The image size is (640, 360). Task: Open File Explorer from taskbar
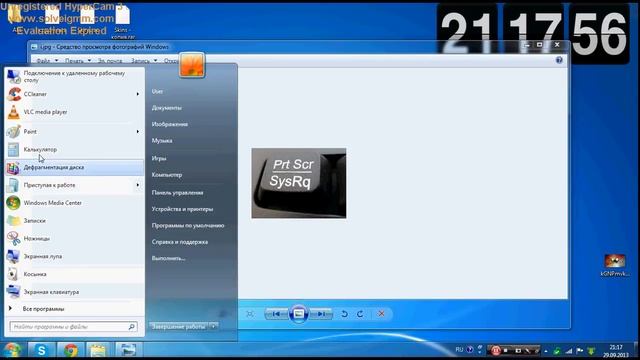pyautogui.click(x=98, y=350)
